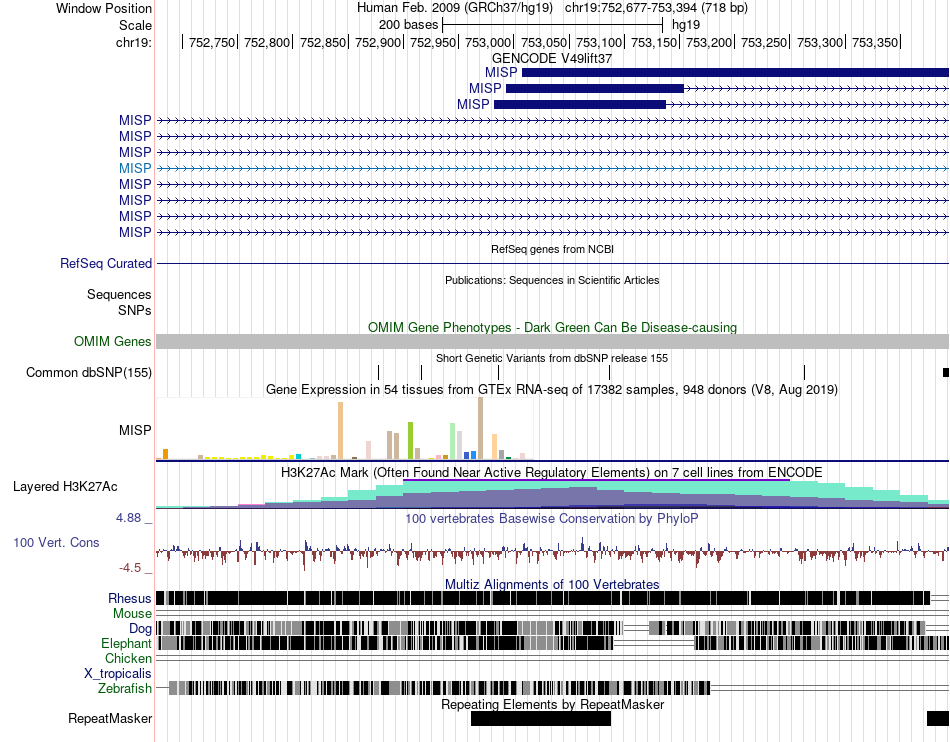Select the light-blue highlighted MISP transcript label
Image resolution: width=950 pixels, height=742 pixels.
pos(135,168)
